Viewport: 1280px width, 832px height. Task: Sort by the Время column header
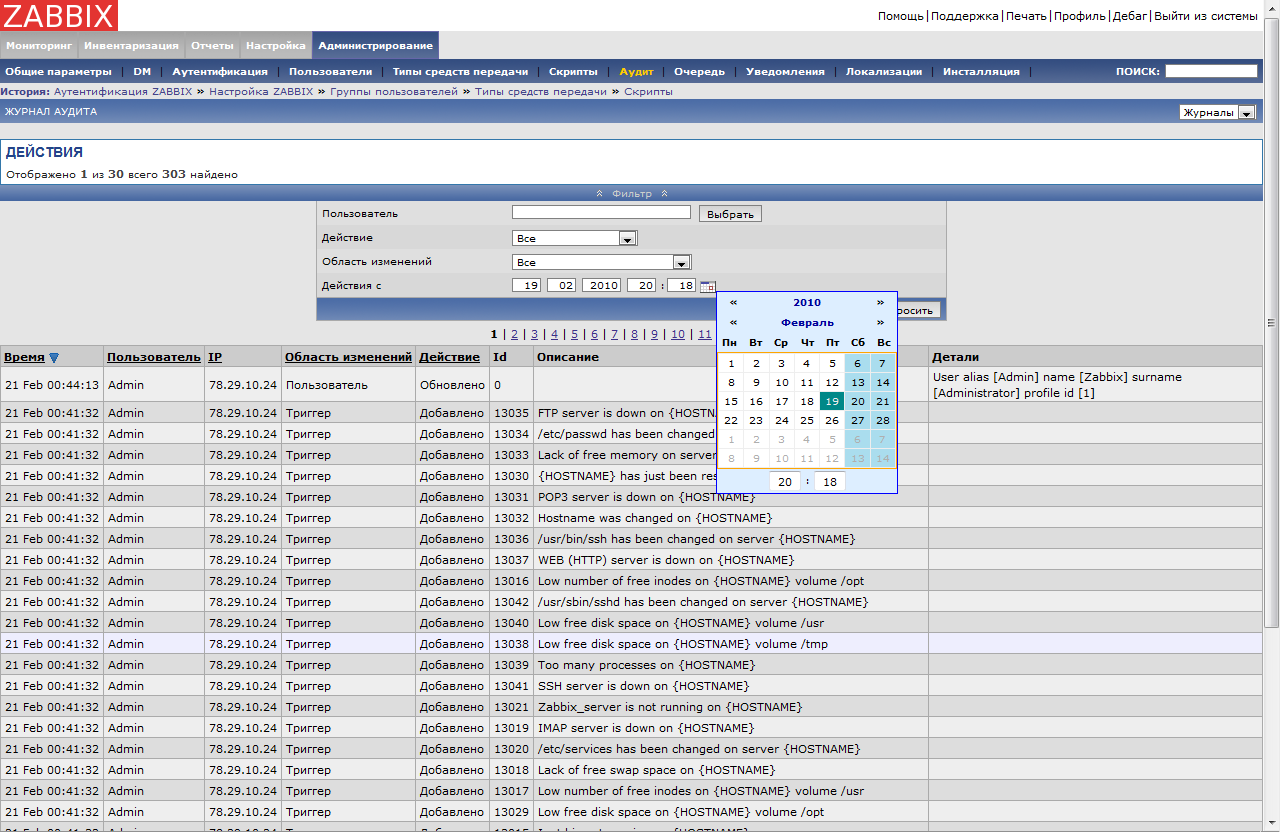[x=24, y=357]
